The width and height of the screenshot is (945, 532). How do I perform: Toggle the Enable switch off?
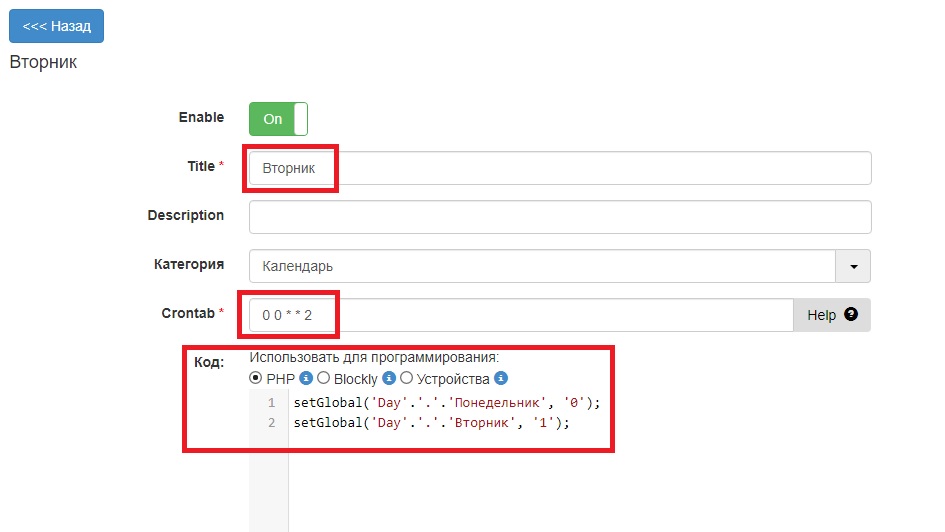pyautogui.click(x=278, y=118)
